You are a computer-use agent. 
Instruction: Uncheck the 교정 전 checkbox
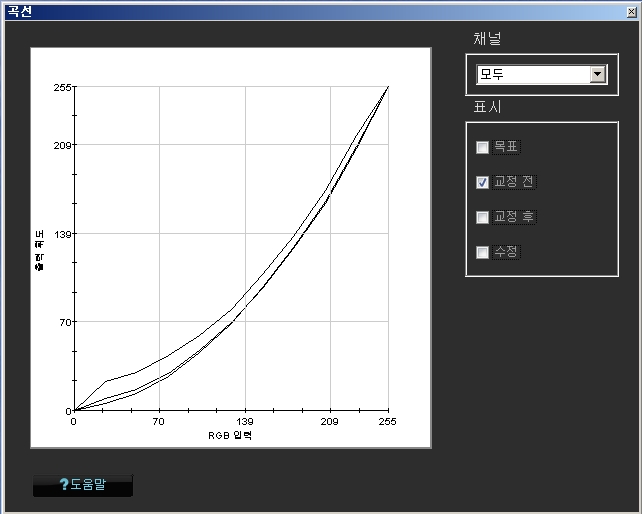(x=483, y=182)
